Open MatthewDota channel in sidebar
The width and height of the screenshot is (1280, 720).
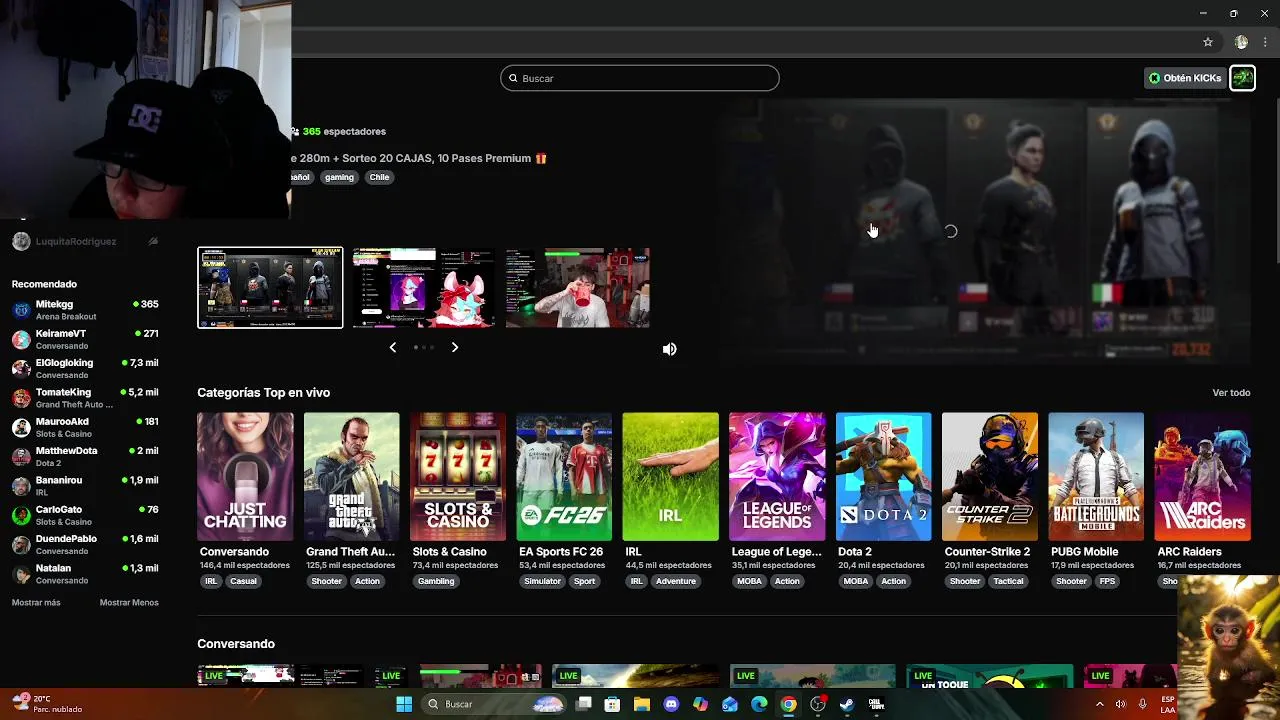point(85,456)
